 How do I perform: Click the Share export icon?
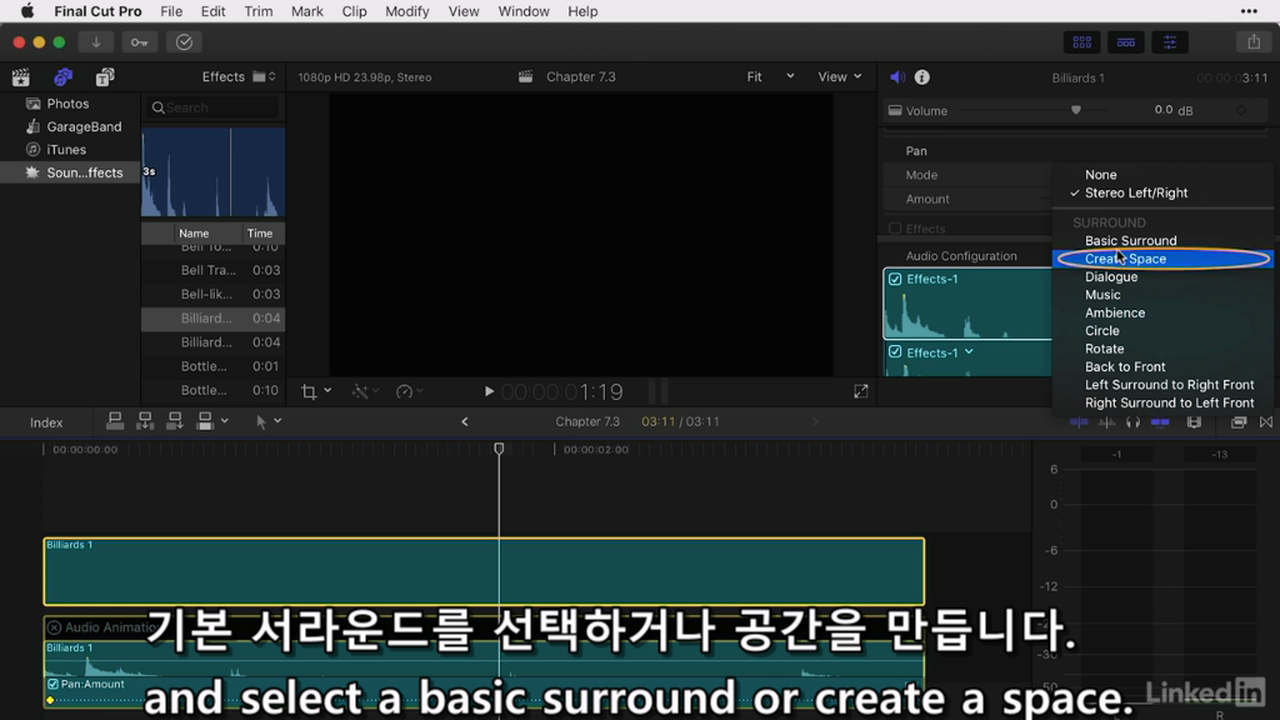[x=1254, y=42]
